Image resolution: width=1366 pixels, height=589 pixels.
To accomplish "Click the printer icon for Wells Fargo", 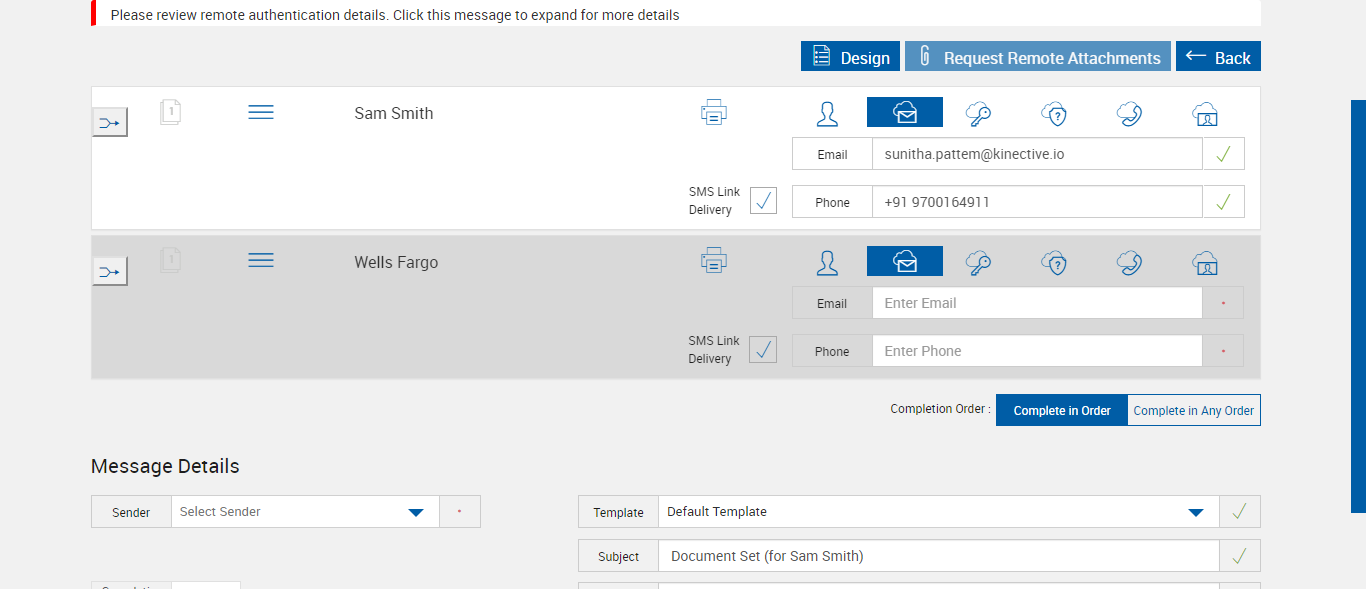I will click(x=714, y=261).
